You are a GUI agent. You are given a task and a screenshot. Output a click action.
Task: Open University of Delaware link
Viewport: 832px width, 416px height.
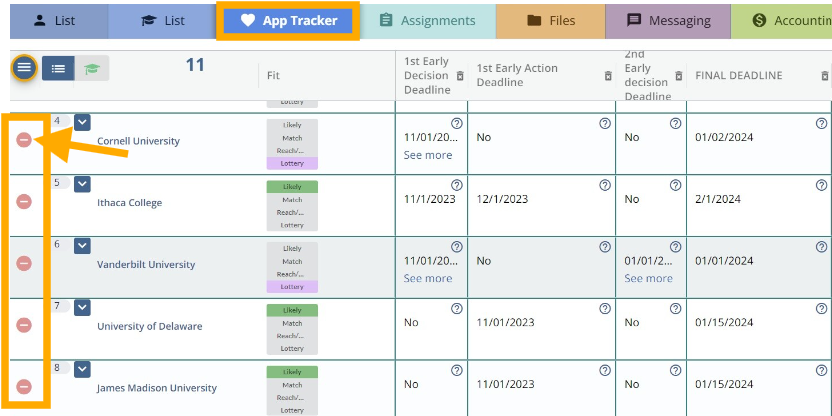point(150,326)
